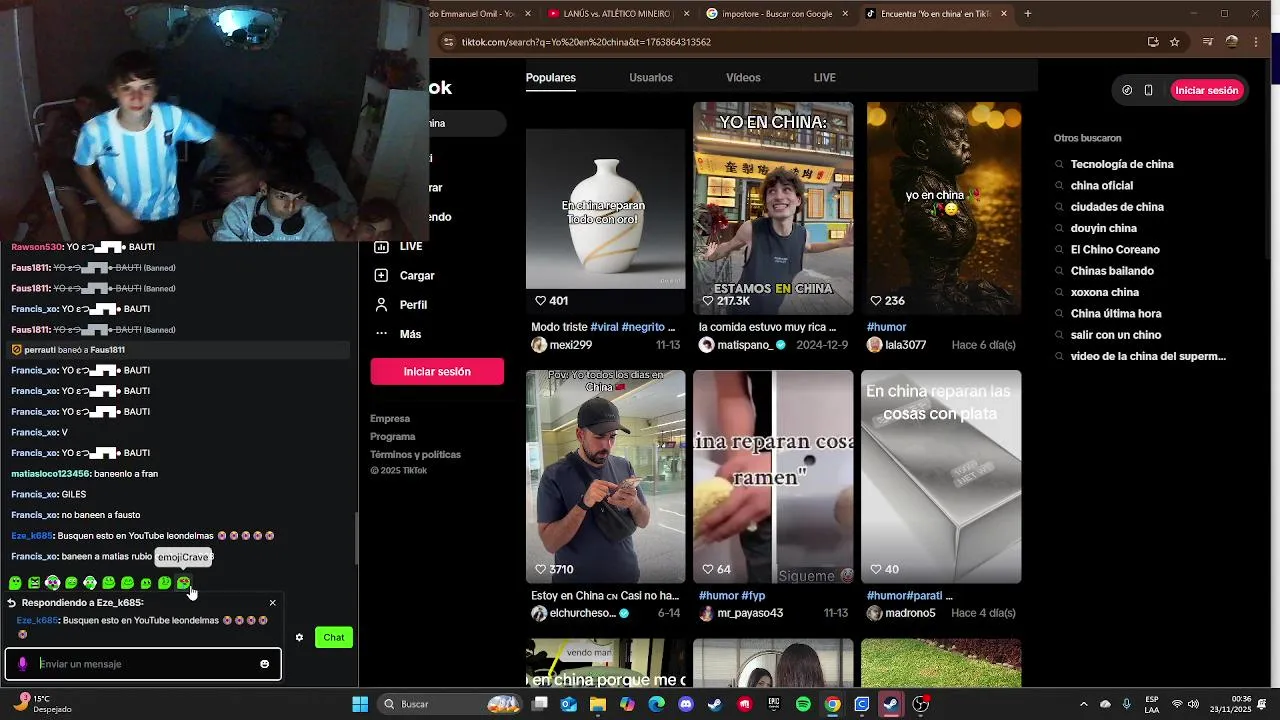Click the mexi299 username link
This screenshot has width=1280, height=720.
pos(570,345)
